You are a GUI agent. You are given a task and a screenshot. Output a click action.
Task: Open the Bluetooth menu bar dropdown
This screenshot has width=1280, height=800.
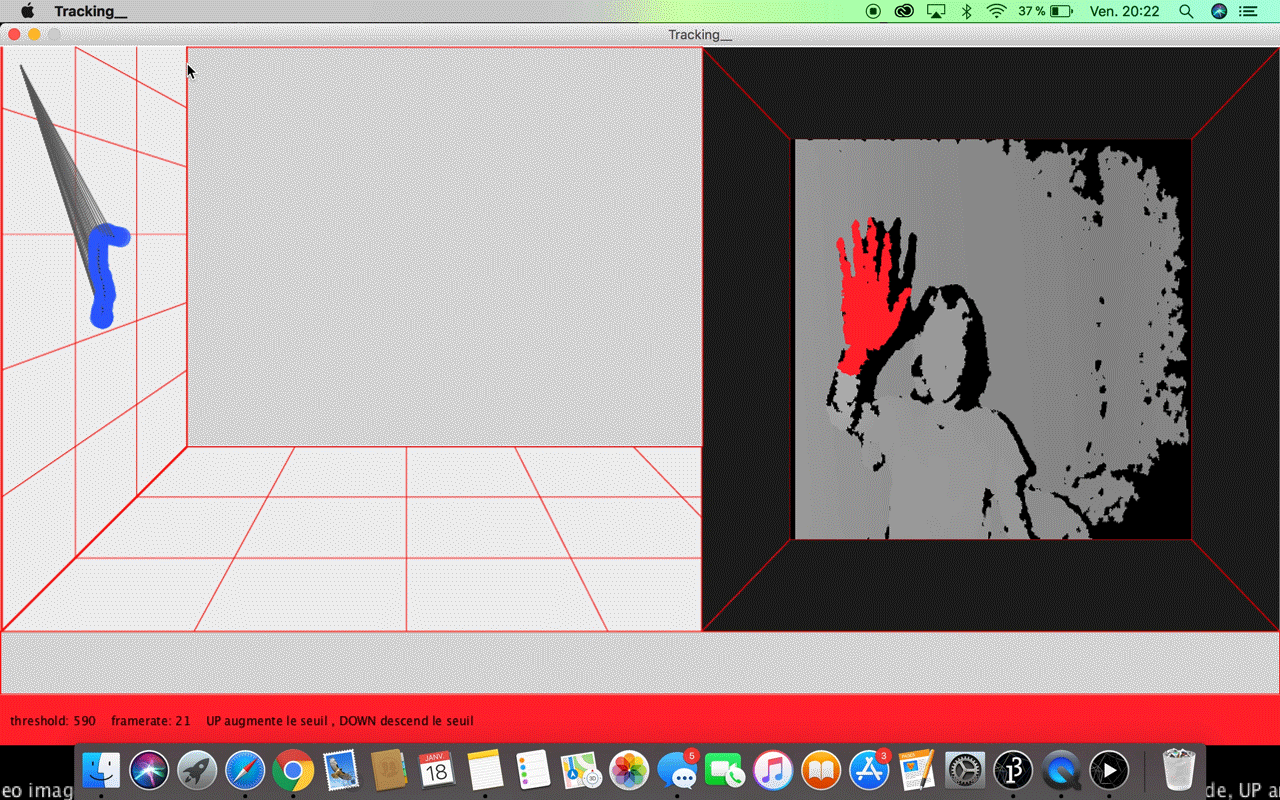click(x=966, y=11)
